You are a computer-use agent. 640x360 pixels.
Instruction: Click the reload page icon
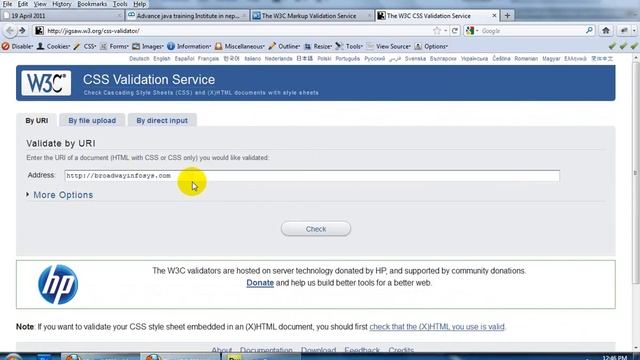[455, 31]
